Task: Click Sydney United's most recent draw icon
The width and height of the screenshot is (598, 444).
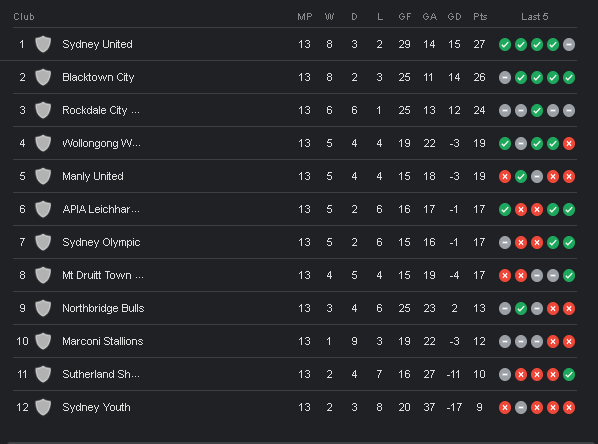Action: (569, 45)
